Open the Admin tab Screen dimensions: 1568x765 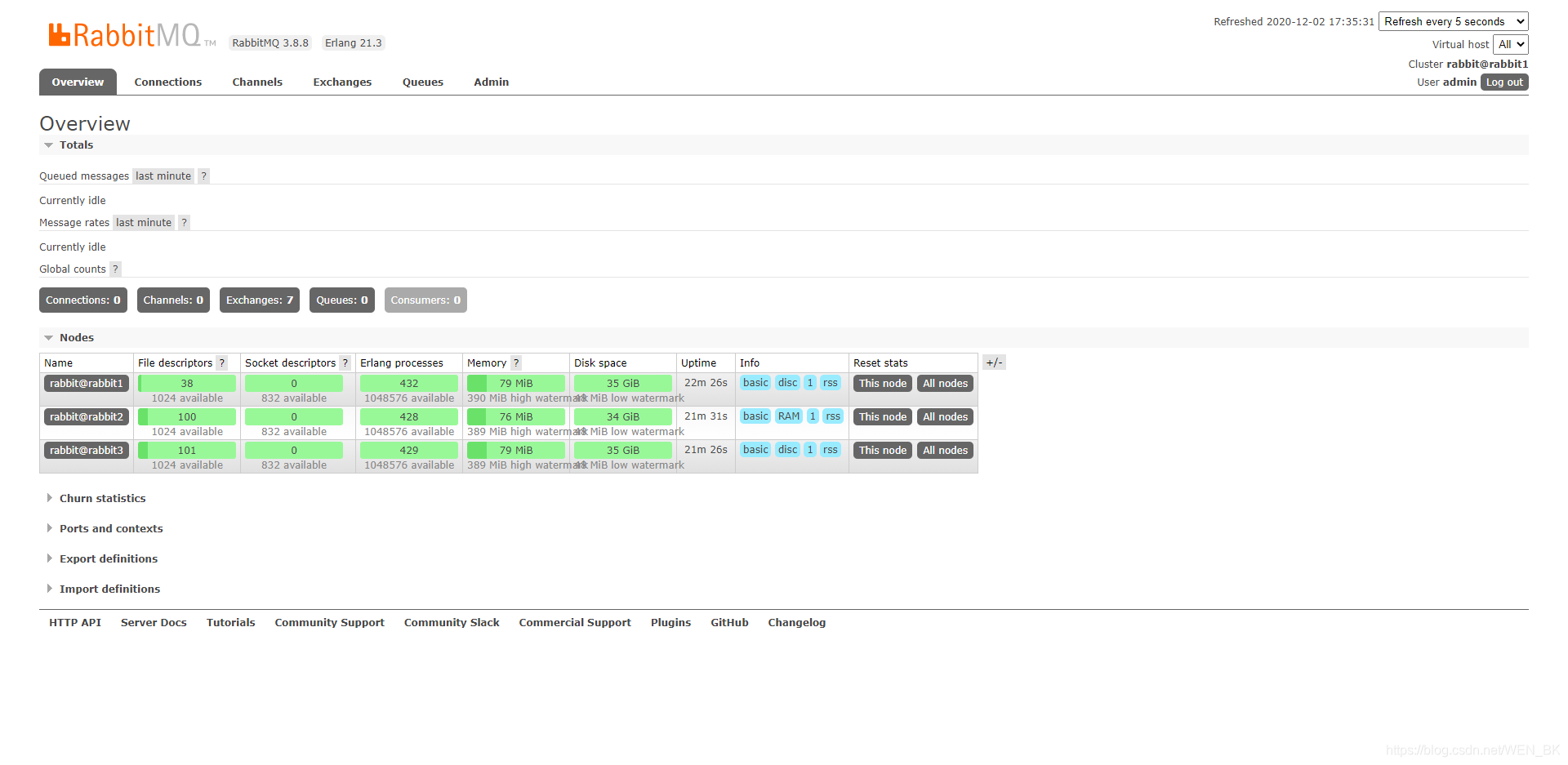pos(492,82)
